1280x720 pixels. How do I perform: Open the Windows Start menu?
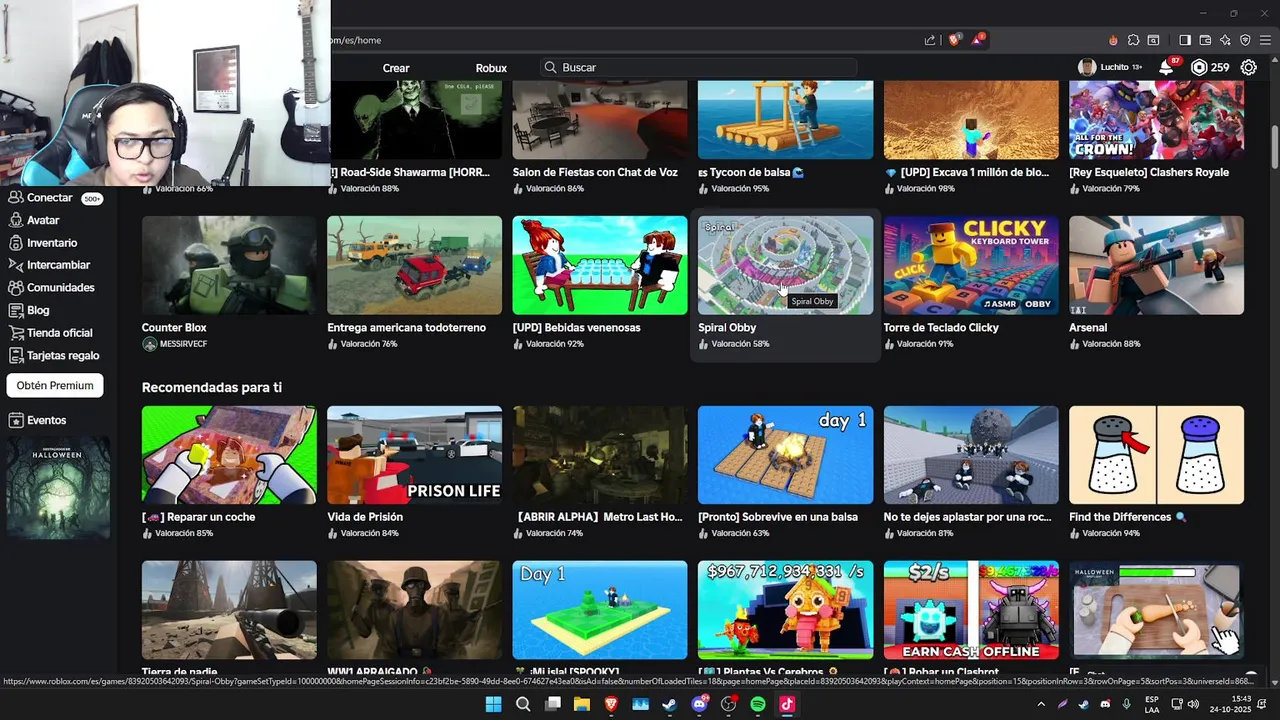[x=493, y=704]
